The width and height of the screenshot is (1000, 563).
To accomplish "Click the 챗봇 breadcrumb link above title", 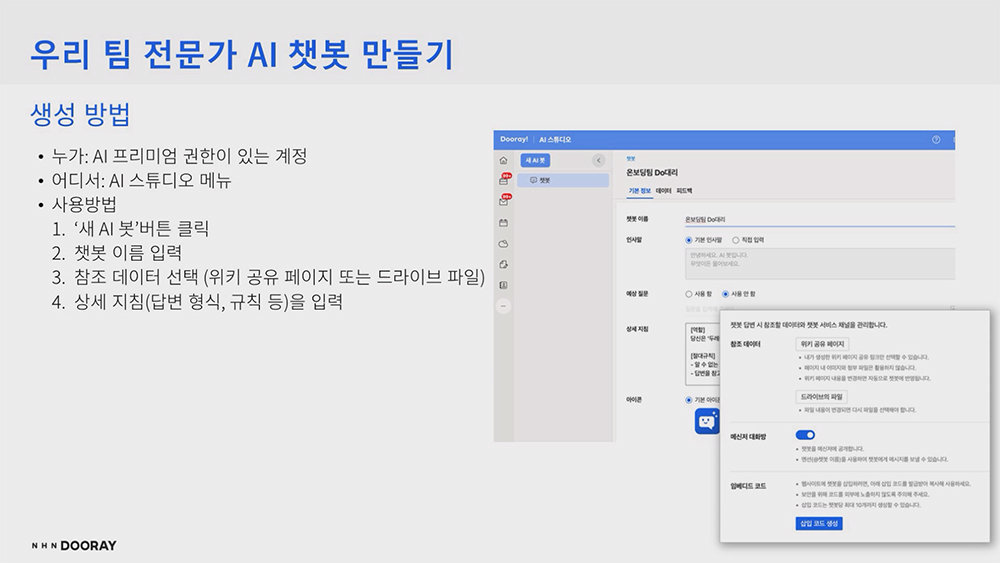I will [630, 159].
